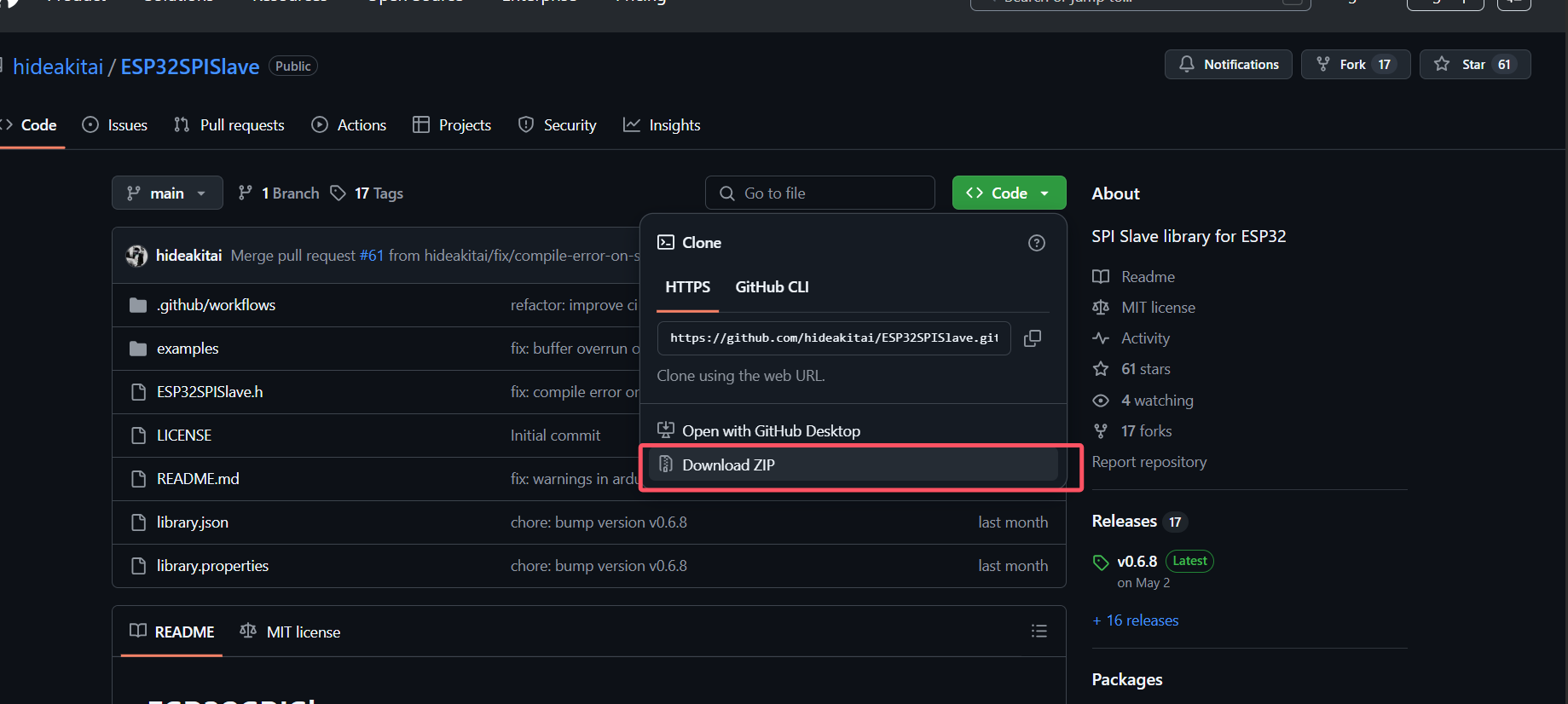Open the Projects tab
The width and height of the screenshot is (1568, 704).
pyautogui.click(x=452, y=125)
